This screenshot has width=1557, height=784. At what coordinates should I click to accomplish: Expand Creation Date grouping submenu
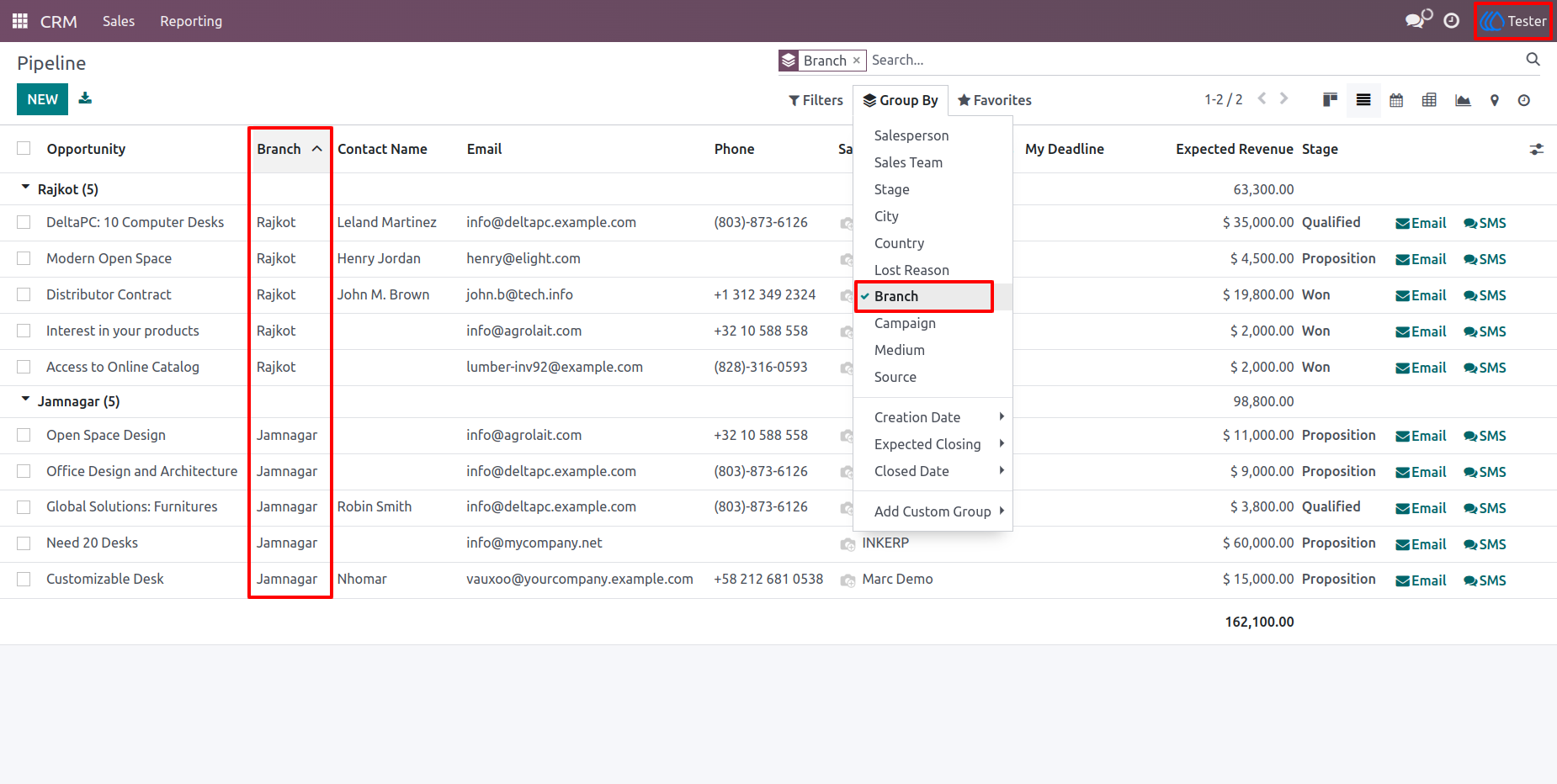click(933, 417)
